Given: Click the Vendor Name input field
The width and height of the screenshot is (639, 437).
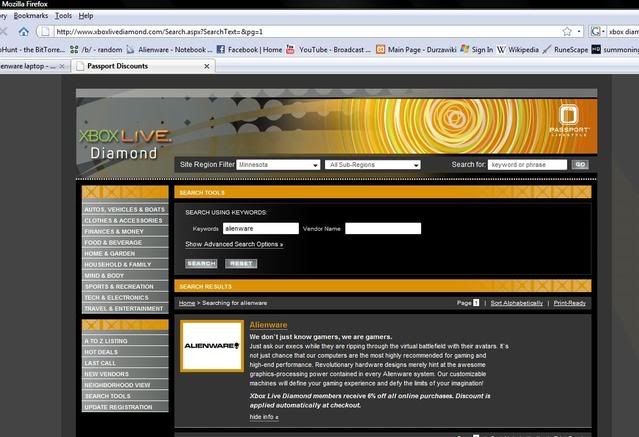Looking at the screenshot, I should coord(383,229).
